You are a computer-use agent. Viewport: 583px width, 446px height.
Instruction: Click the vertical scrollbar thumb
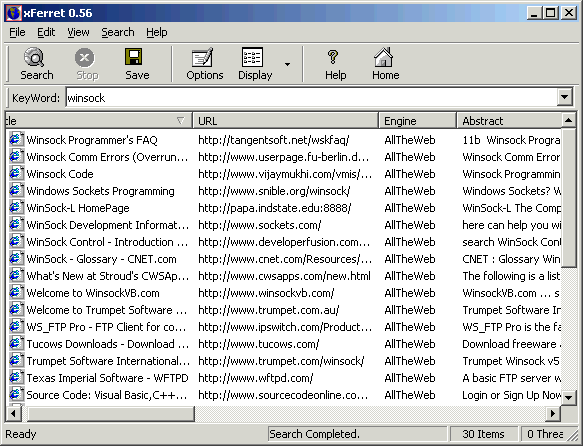click(568, 198)
